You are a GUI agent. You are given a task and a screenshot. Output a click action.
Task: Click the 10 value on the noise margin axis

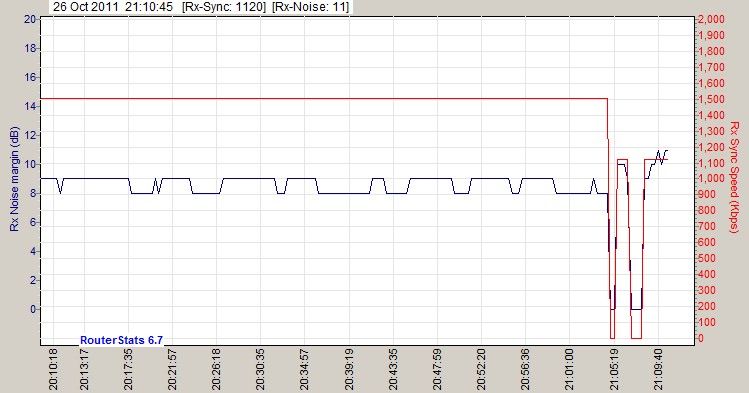pos(30,164)
